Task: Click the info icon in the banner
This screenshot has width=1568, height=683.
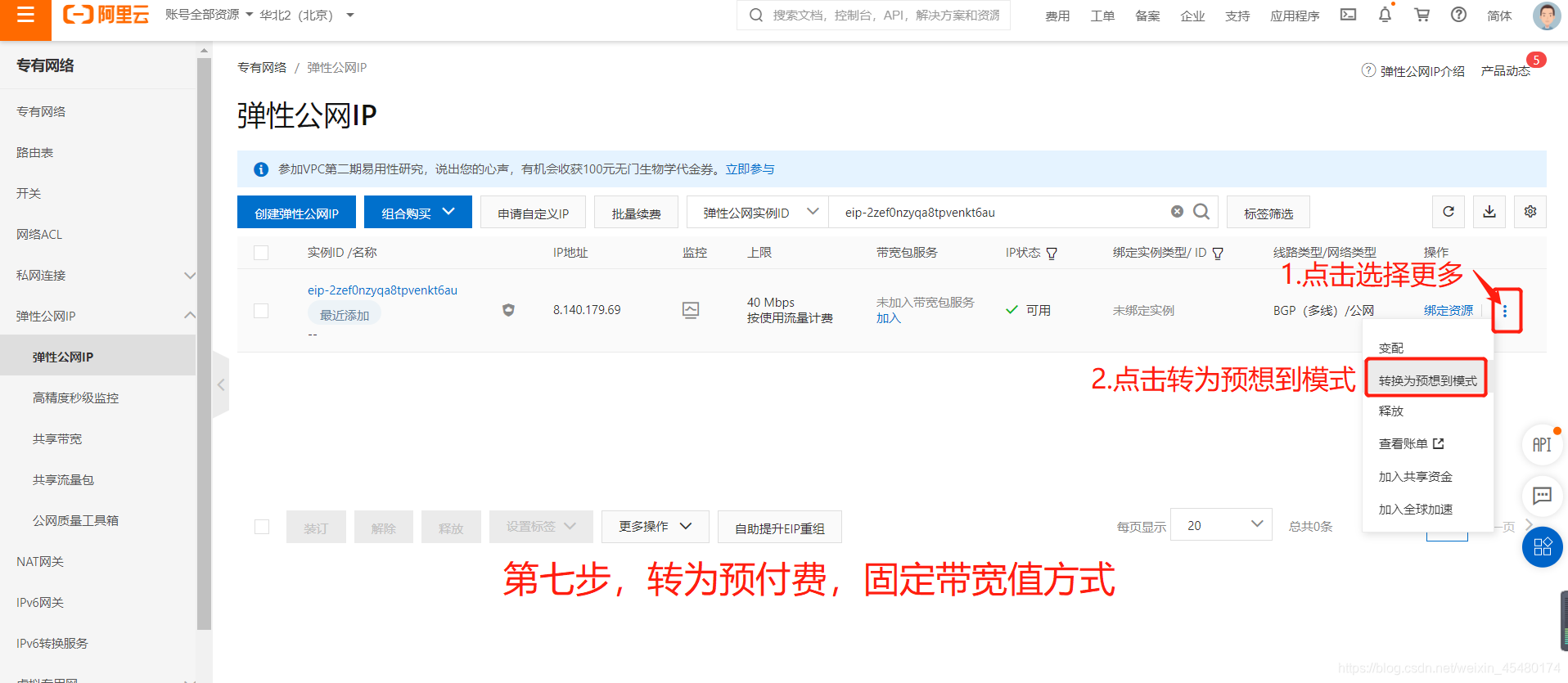Action: pos(261,169)
